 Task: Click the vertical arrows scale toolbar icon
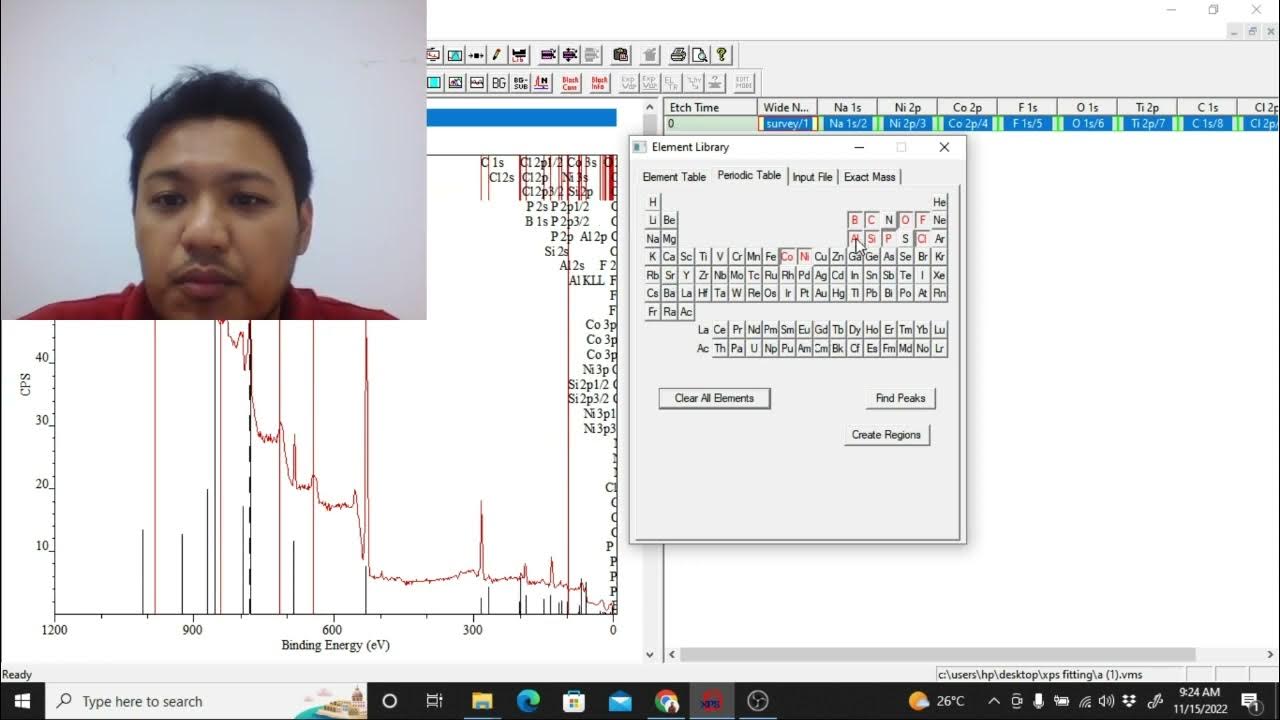[x=570, y=54]
